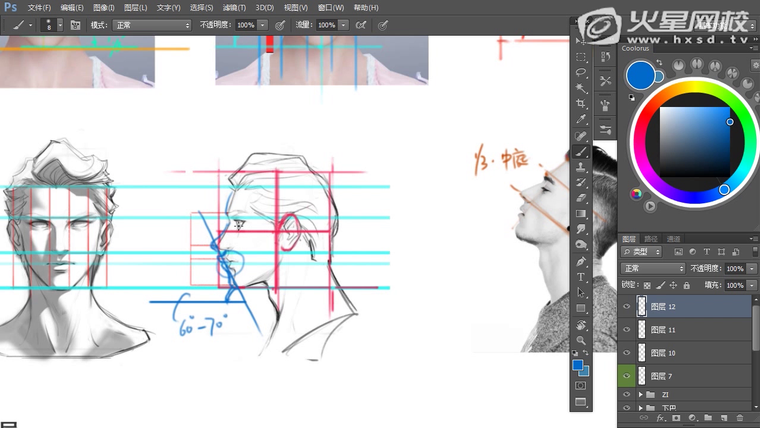The width and height of the screenshot is (760, 428).
Task: Select the Magic Wand tool
Action: coord(581,88)
